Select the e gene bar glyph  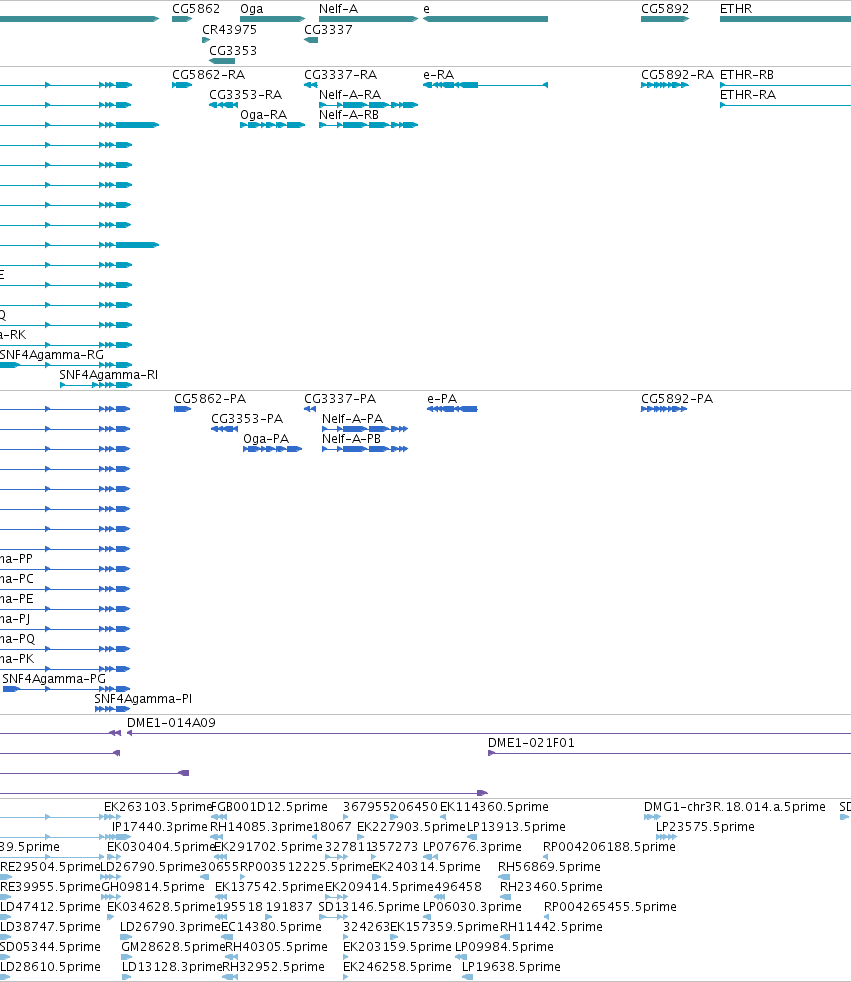[x=485, y=19]
